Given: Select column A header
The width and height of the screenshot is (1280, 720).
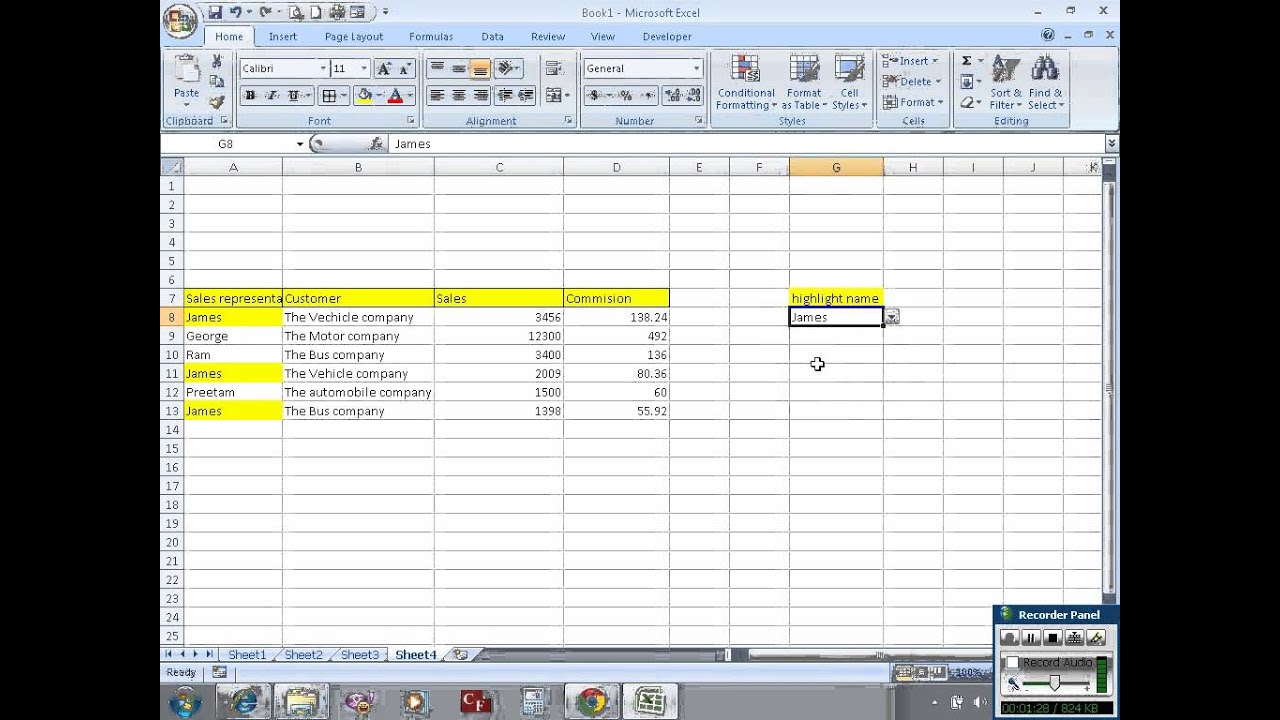Looking at the screenshot, I should point(233,167).
